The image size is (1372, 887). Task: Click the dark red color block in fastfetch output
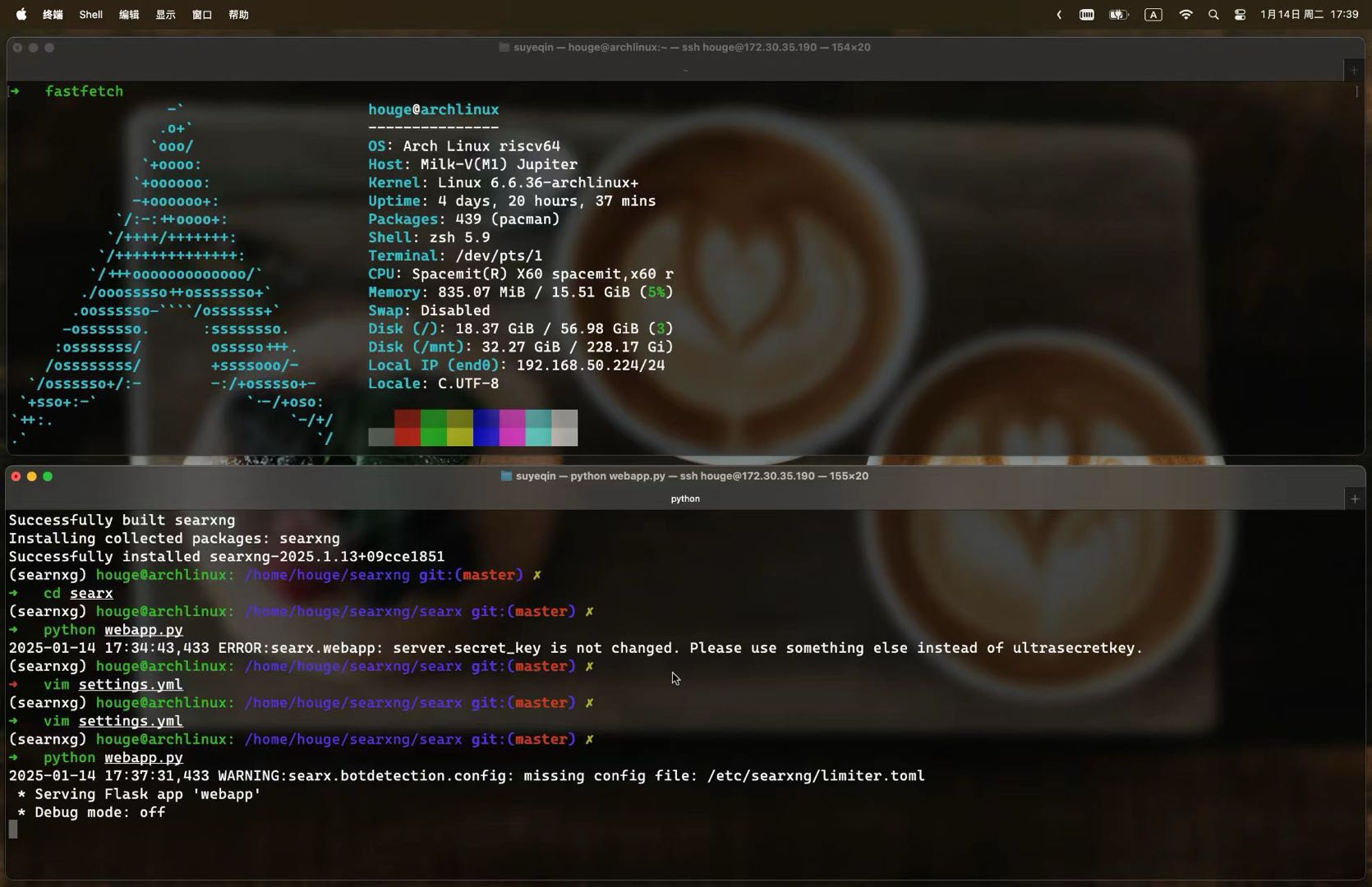(407, 419)
